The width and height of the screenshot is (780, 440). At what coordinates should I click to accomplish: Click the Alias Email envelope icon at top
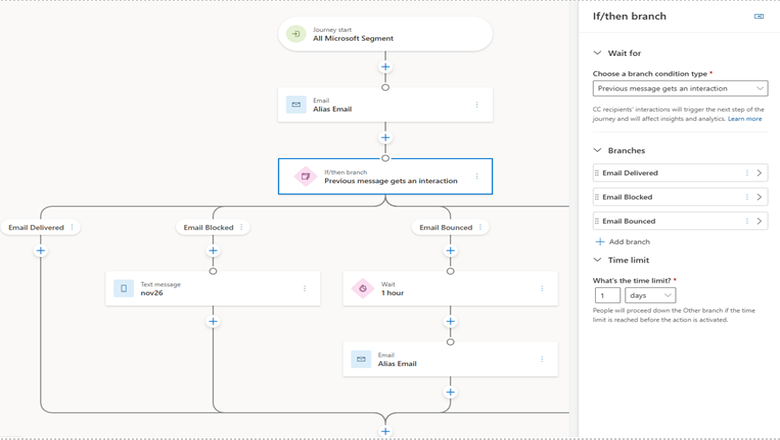tap(295, 104)
